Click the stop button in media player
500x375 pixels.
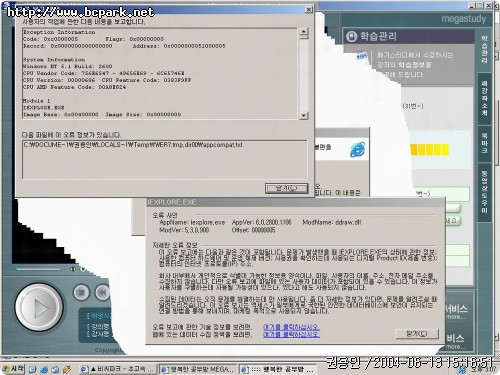pyautogui.click(x=81, y=293)
